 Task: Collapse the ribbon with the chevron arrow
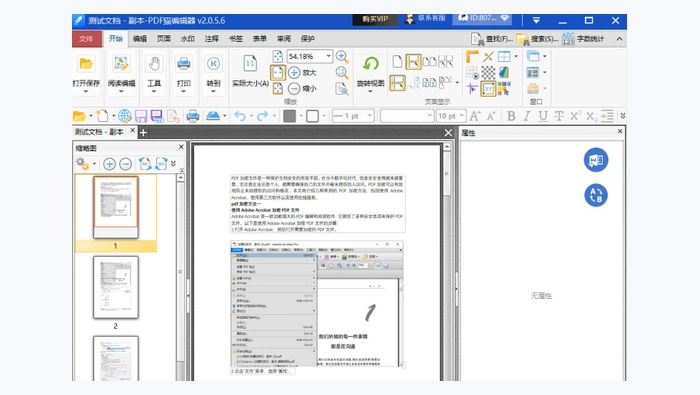[620, 39]
